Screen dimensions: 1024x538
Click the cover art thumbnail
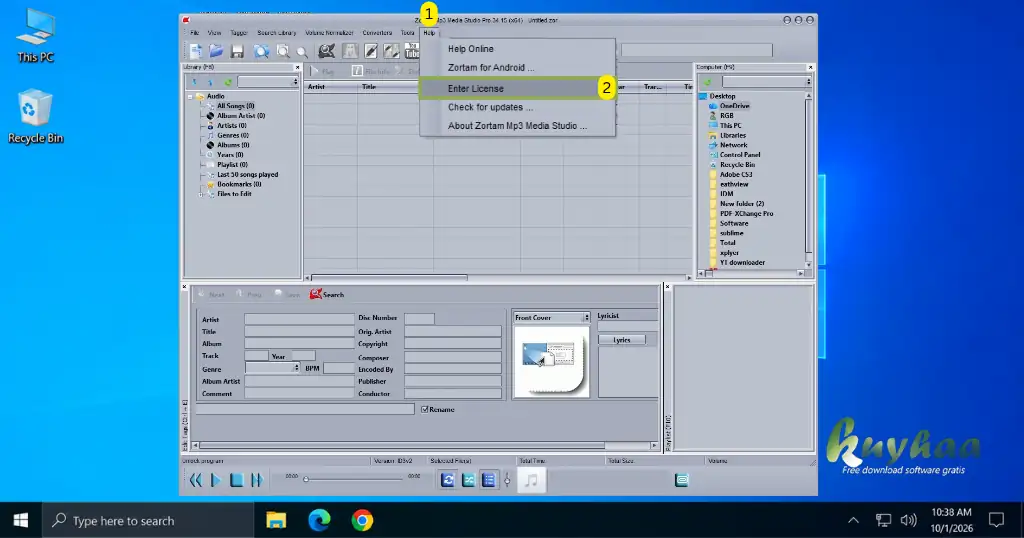pos(551,360)
